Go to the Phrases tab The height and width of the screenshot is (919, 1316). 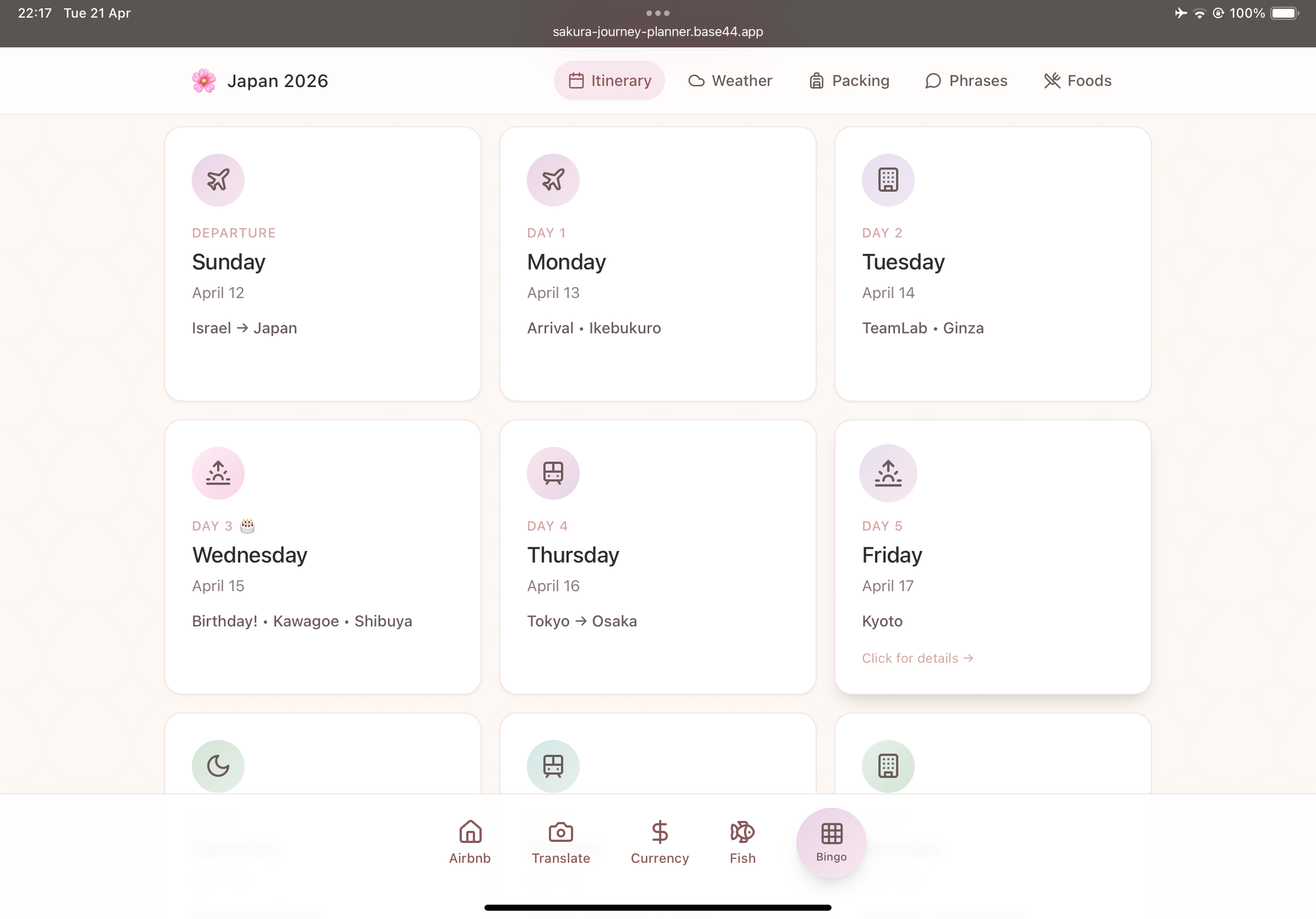(966, 81)
